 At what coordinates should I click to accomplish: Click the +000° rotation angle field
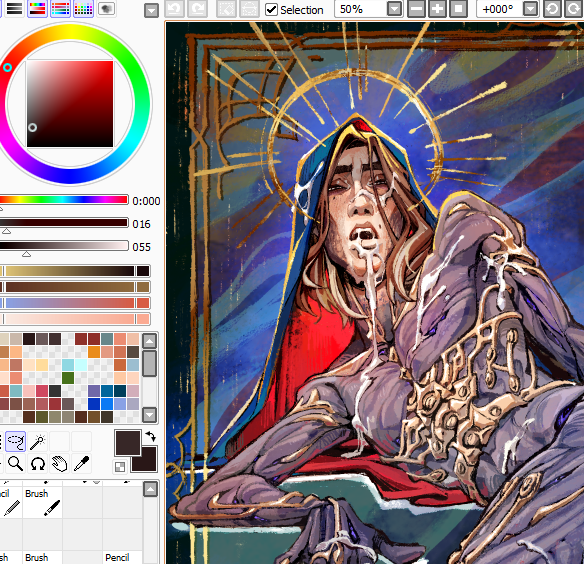pyautogui.click(x=499, y=9)
